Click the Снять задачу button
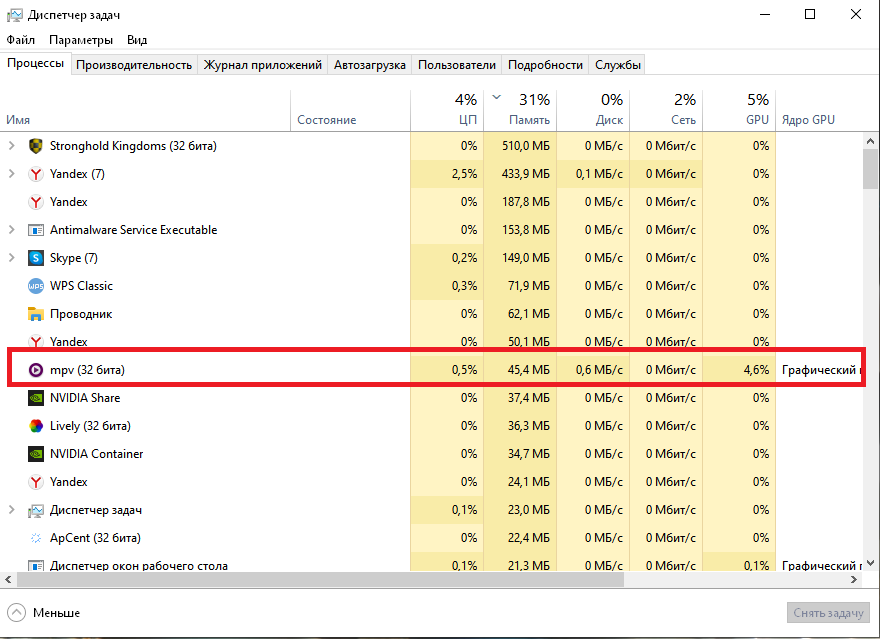Image resolution: width=880 pixels, height=639 pixels. point(828,613)
